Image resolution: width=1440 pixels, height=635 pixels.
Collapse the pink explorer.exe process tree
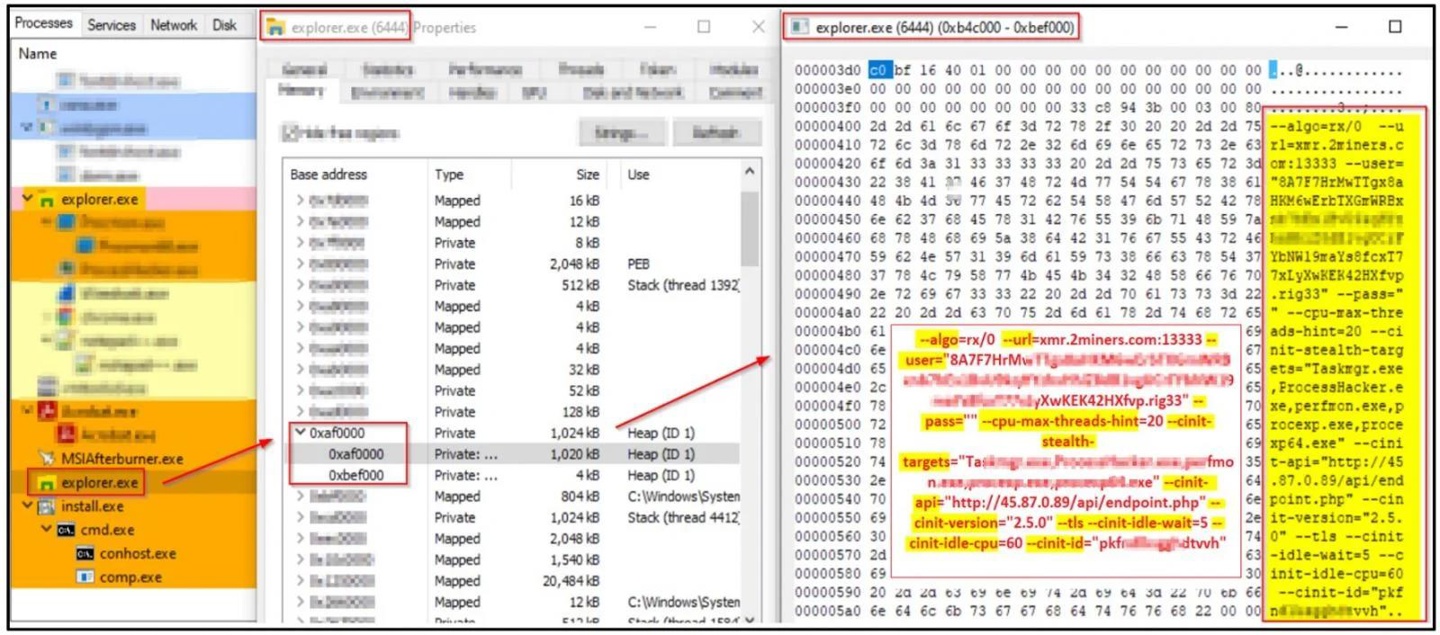[27, 200]
